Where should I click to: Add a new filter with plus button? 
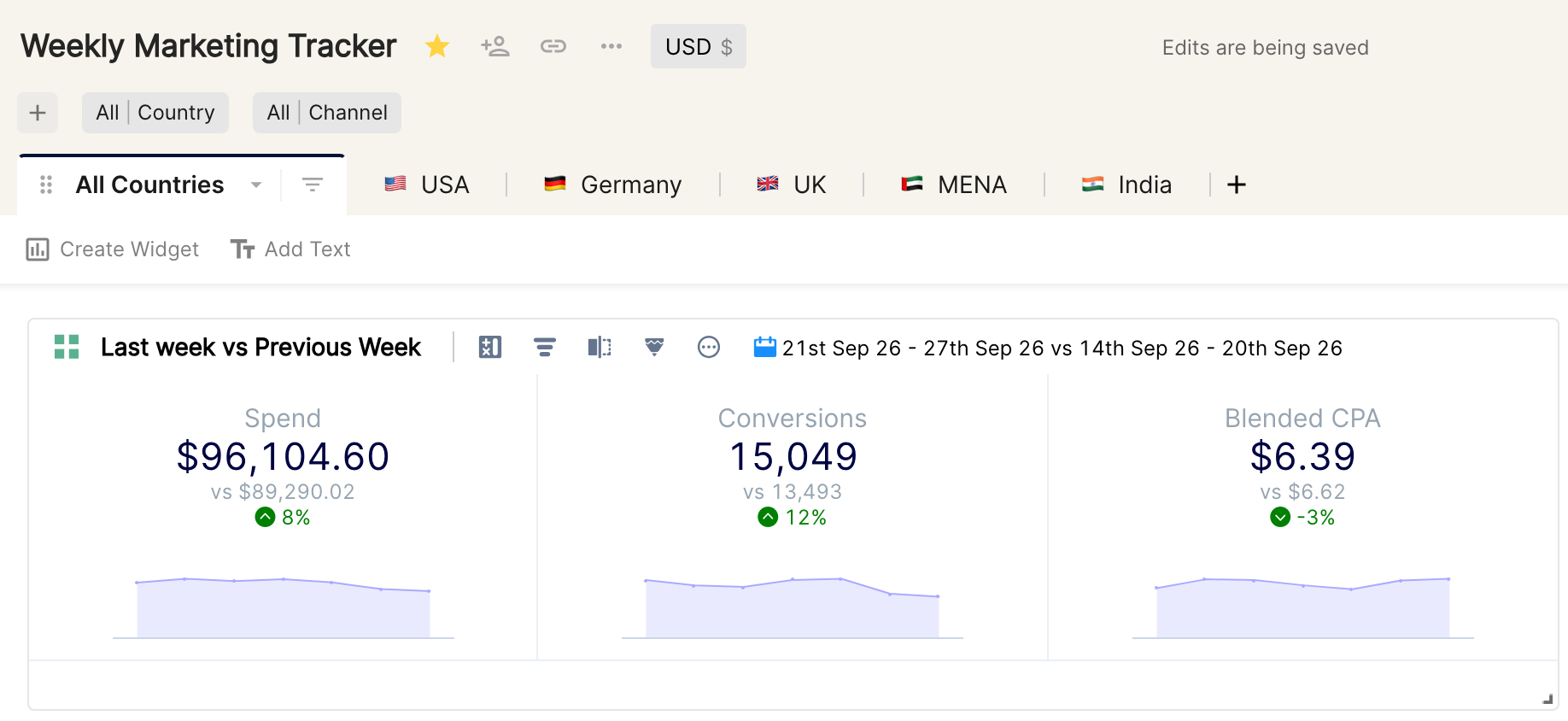tap(38, 113)
